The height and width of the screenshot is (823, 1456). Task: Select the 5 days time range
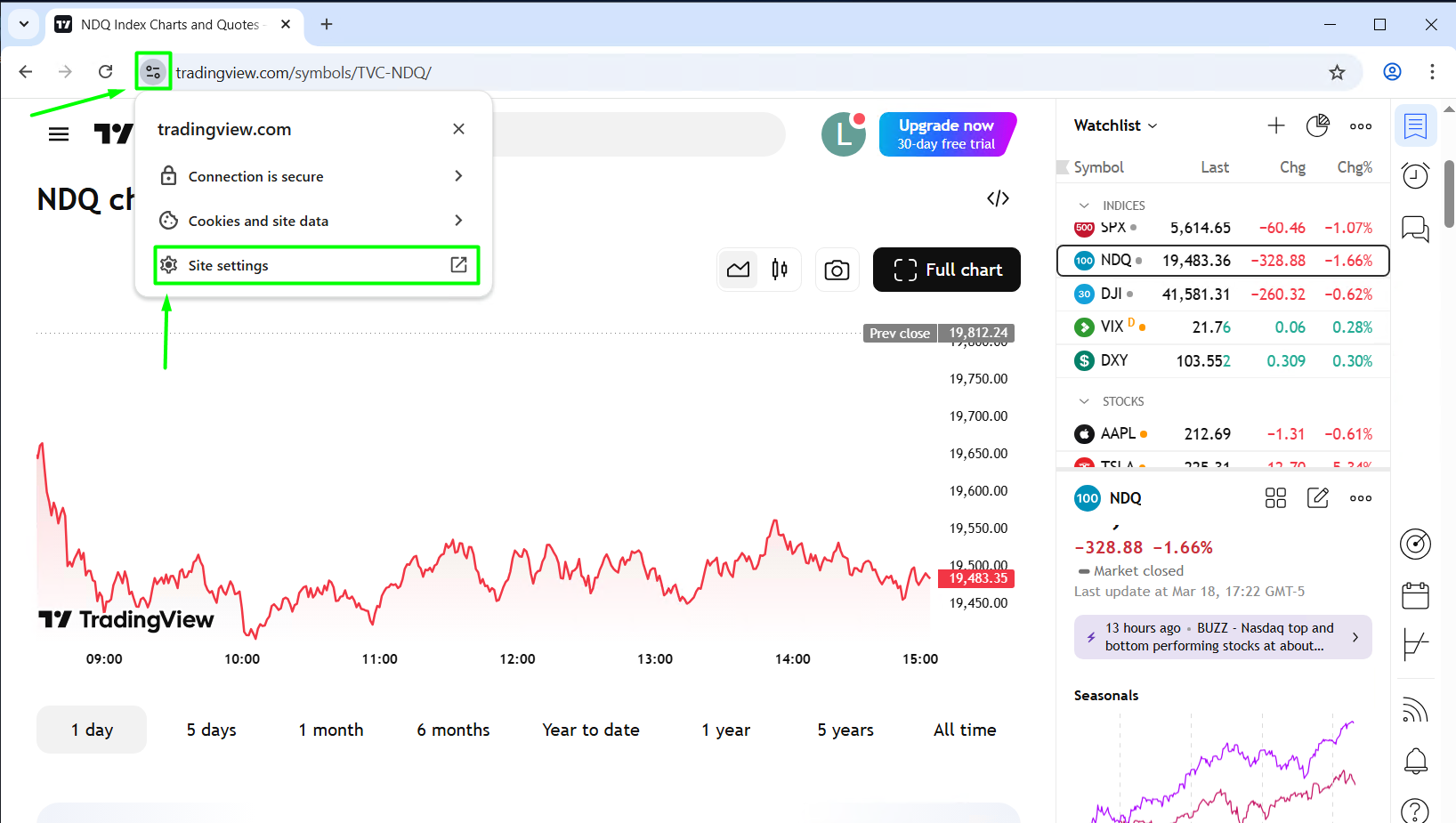tap(211, 730)
